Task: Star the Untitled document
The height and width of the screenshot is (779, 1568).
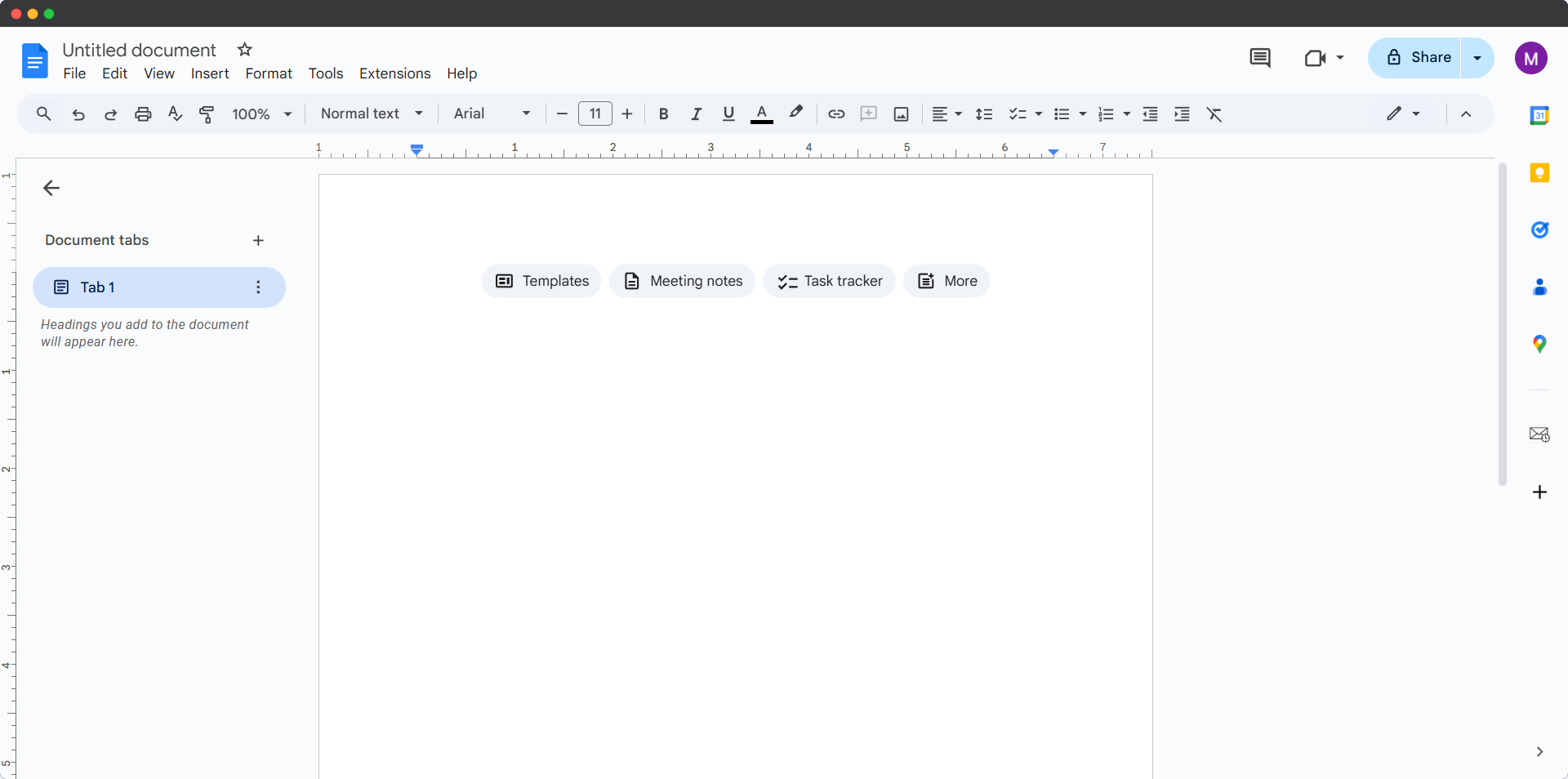Action: pos(244,50)
